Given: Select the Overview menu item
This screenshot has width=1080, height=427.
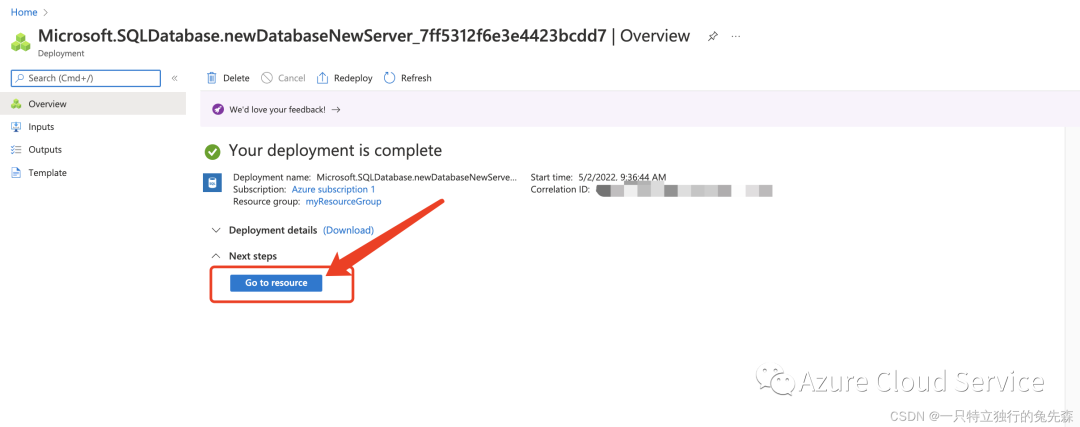Looking at the screenshot, I should click(x=93, y=104).
